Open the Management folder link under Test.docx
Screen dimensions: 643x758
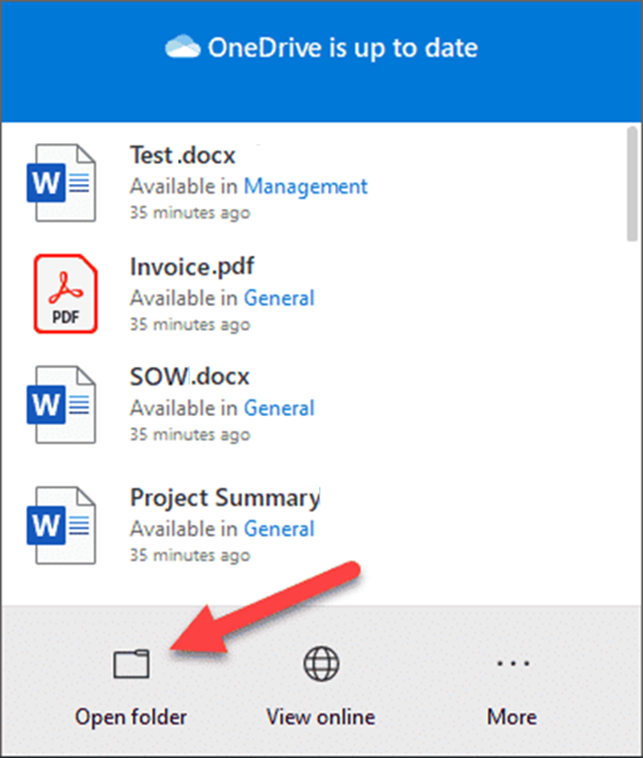click(306, 187)
